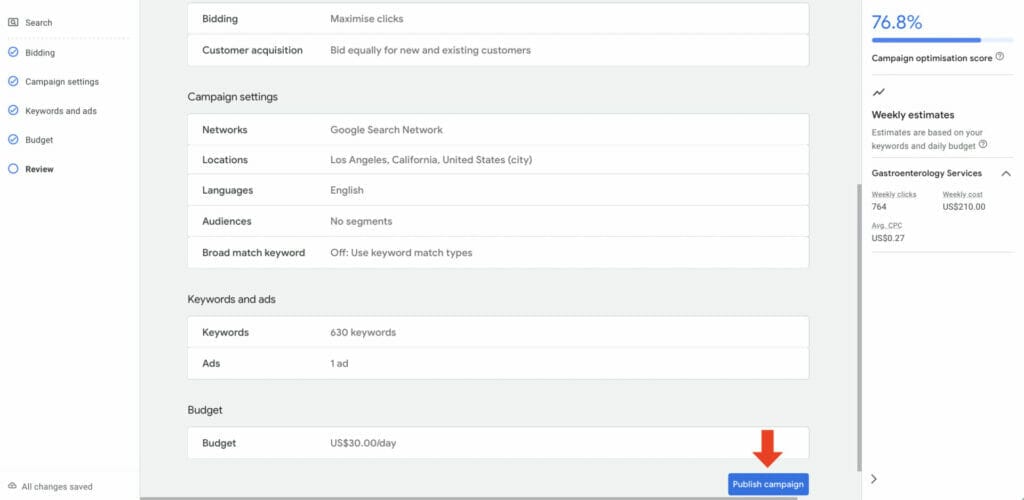
Task: Open the Locations row for Los Angeles
Action: pos(497,160)
